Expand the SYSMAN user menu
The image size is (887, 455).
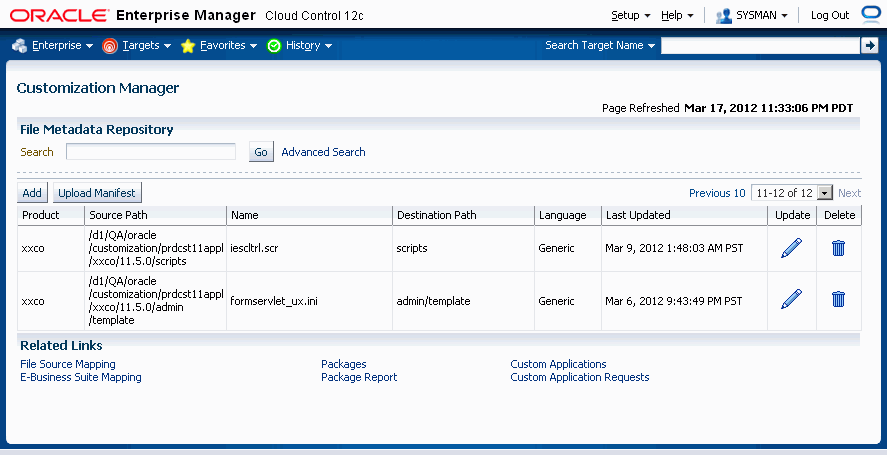(761, 15)
